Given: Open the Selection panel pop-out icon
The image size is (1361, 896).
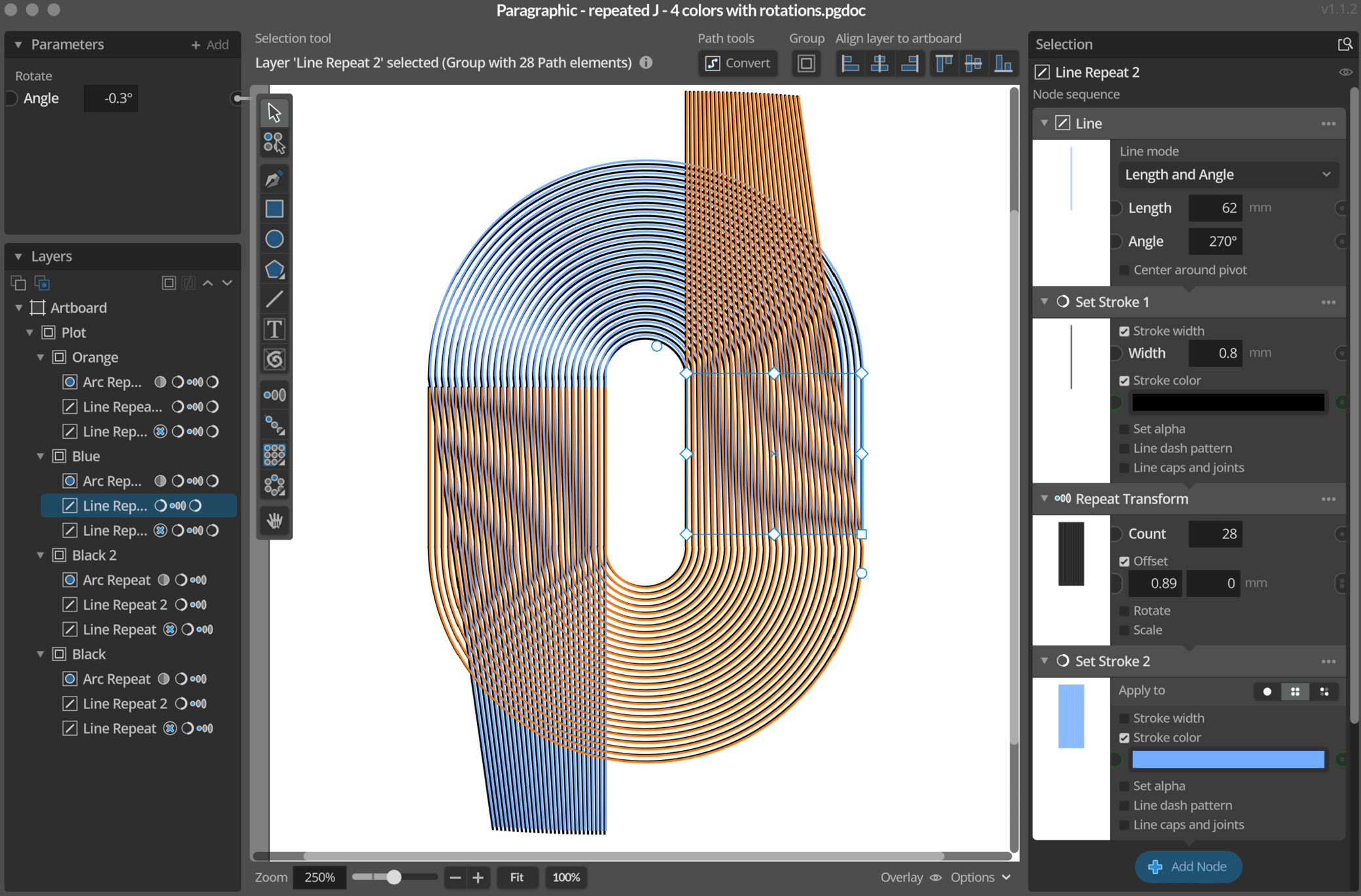Looking at the screenshot, I should [1345, 44].
